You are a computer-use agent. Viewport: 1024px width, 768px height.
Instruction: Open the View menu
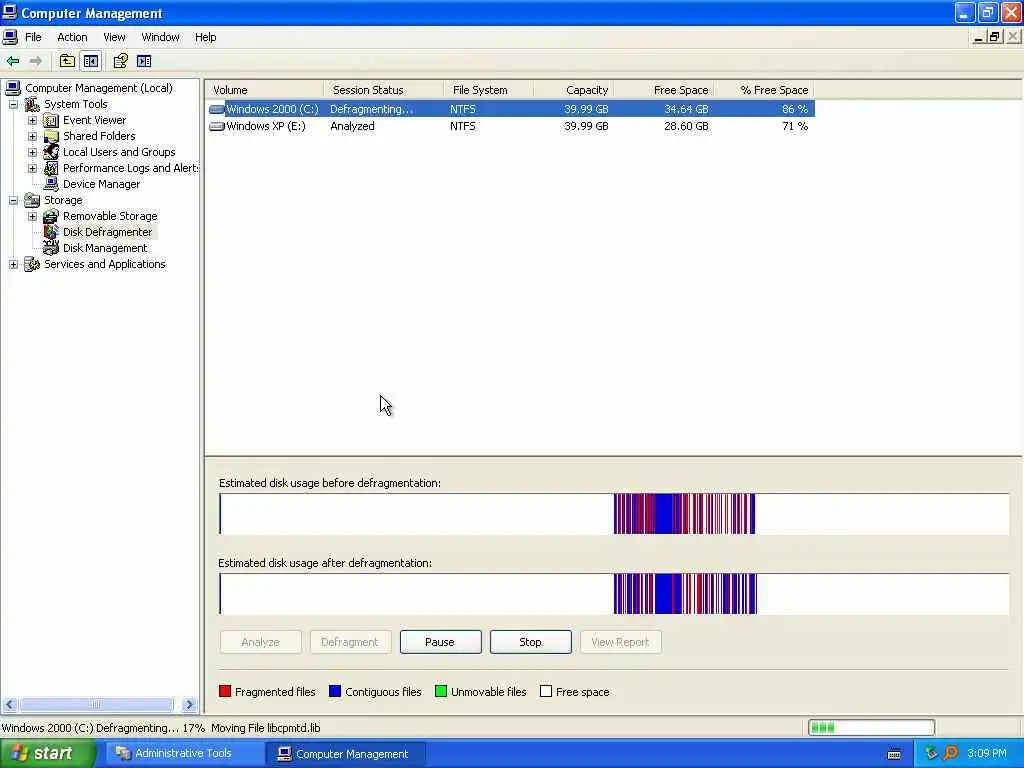tap(114, 37)
